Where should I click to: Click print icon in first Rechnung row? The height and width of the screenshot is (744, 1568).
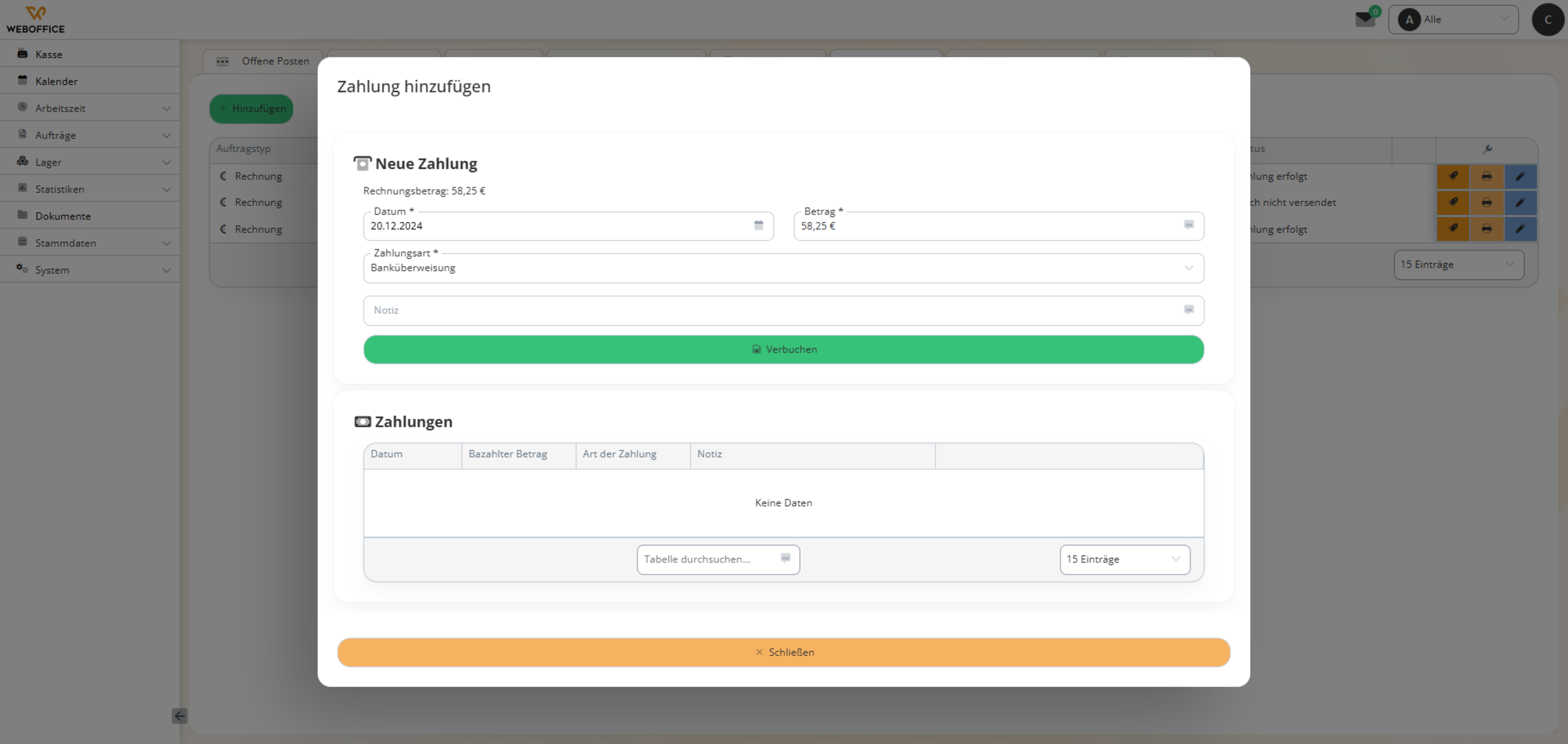[x=1487, y=177]
